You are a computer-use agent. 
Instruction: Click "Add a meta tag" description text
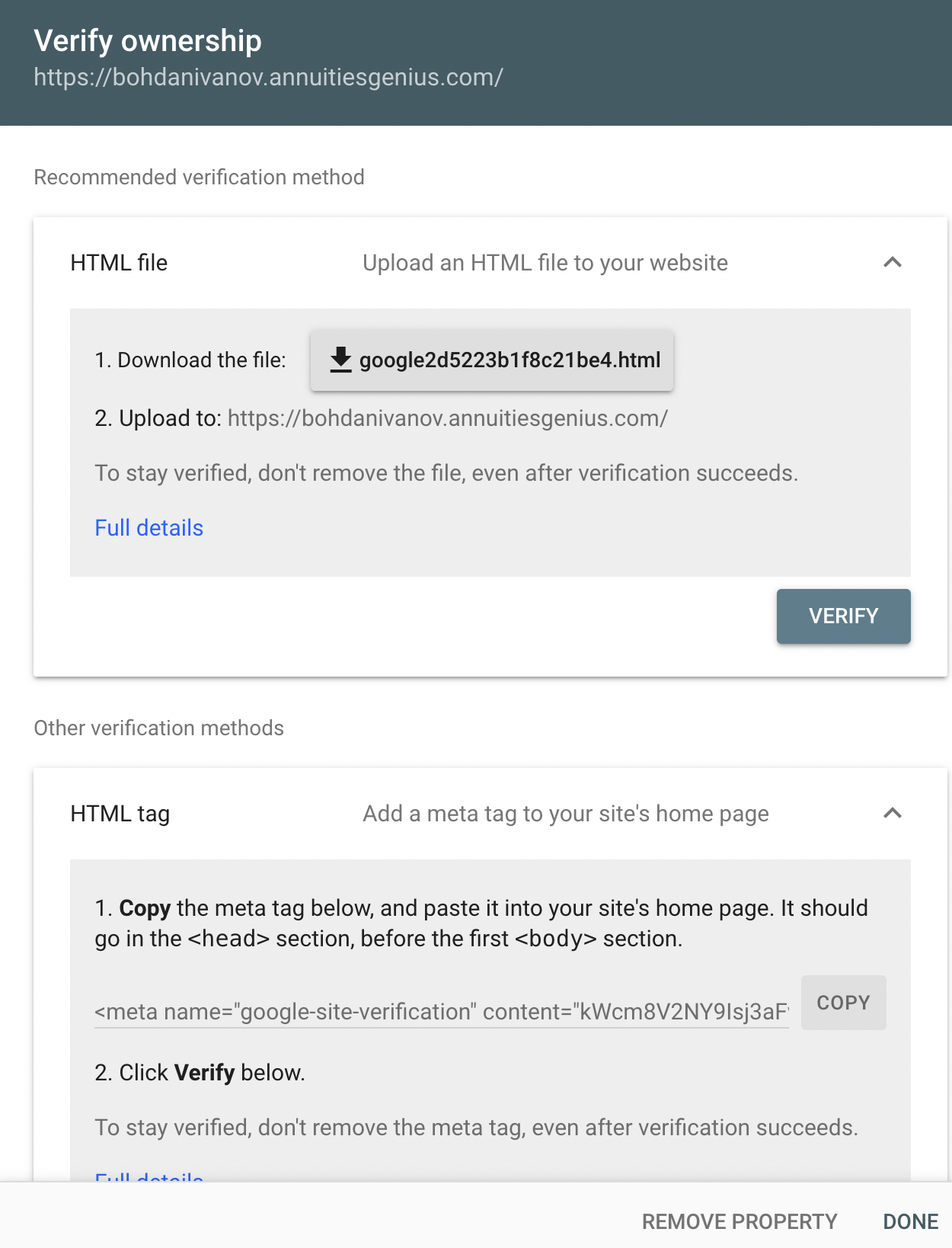pyautogui.click(x=565, y=814)
